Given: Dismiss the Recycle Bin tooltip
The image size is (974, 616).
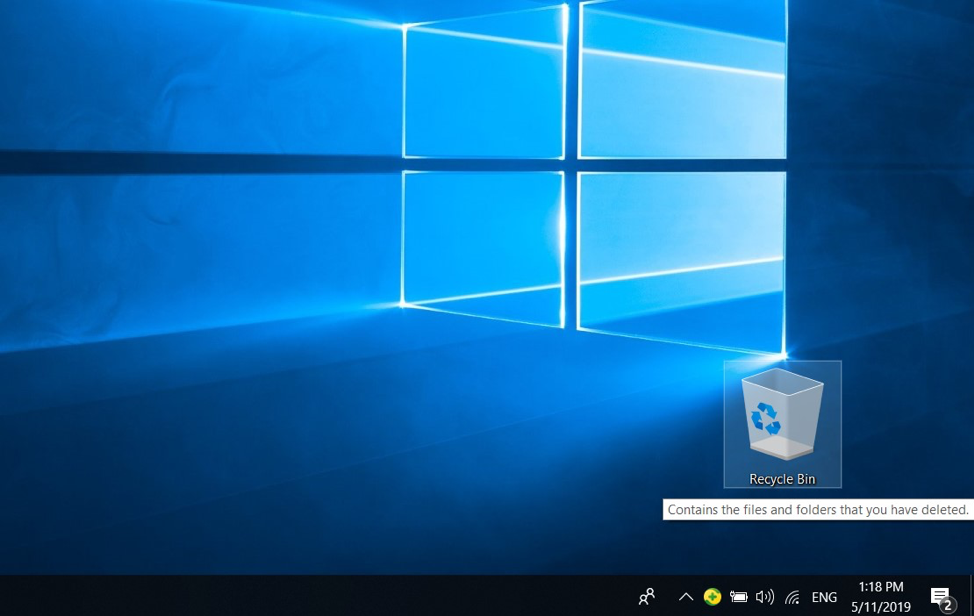Looking at the screenshot, I should 817,510.
